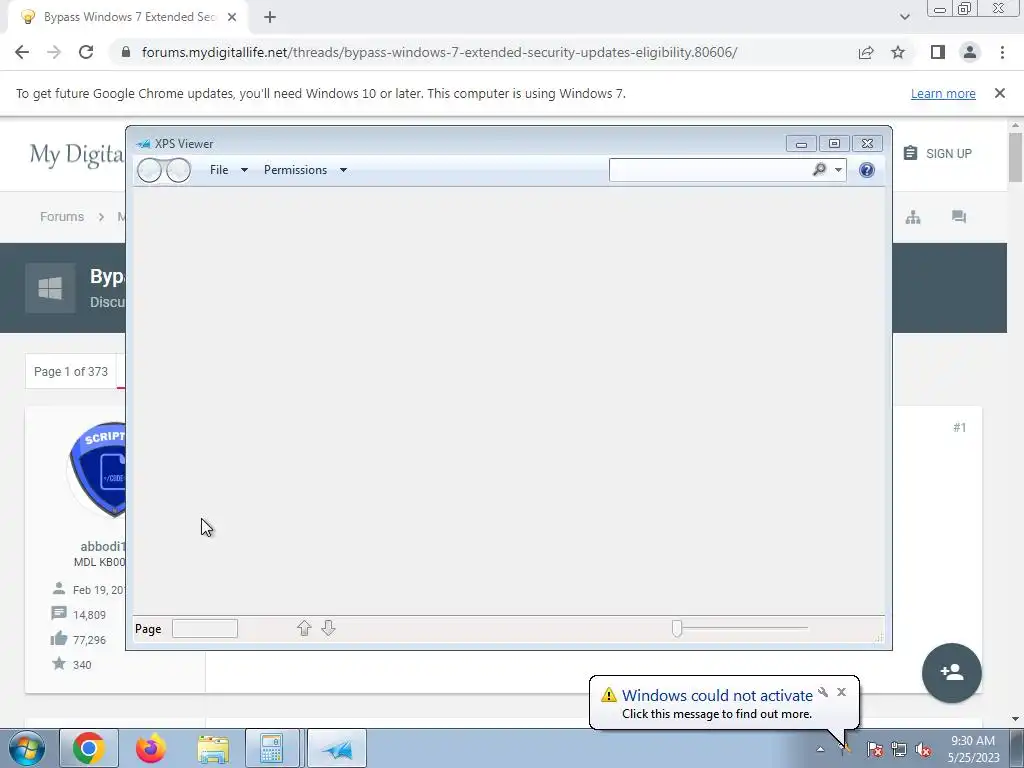Click the XPS Viewer back navigation button
Image resolution: width=1024 pixels, height=768 pixels.
pos(150,170)
